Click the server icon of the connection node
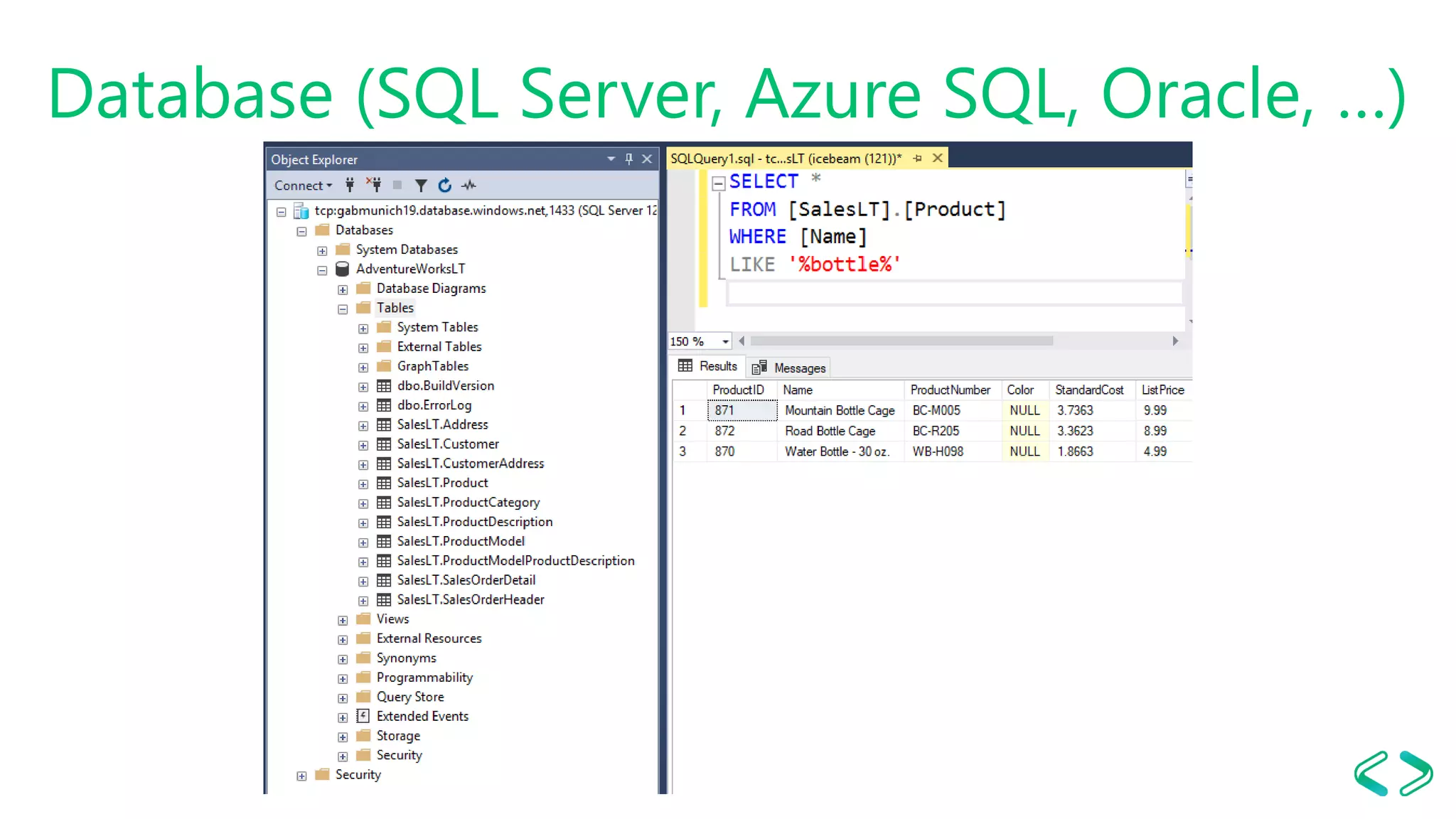The image size is (1456, 819). (301, 210)
